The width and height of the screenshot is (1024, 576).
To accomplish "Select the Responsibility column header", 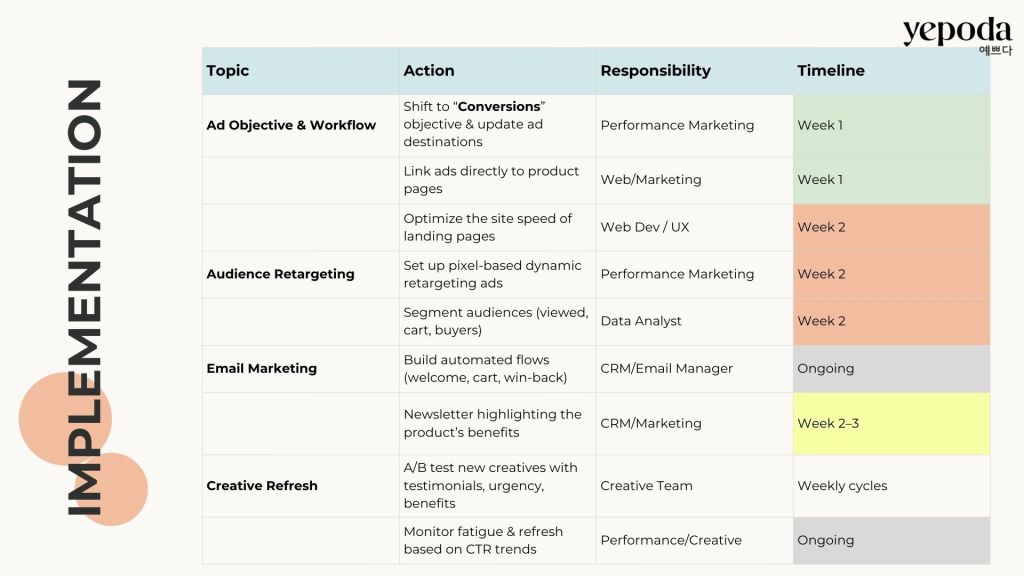I will (655, 71).
